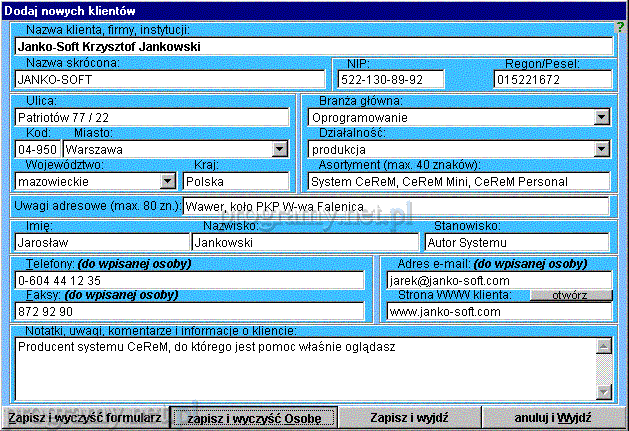Click Zapisz i wyczyść formularz button
The width and height of the screenshot is (629, 431).
83,416
